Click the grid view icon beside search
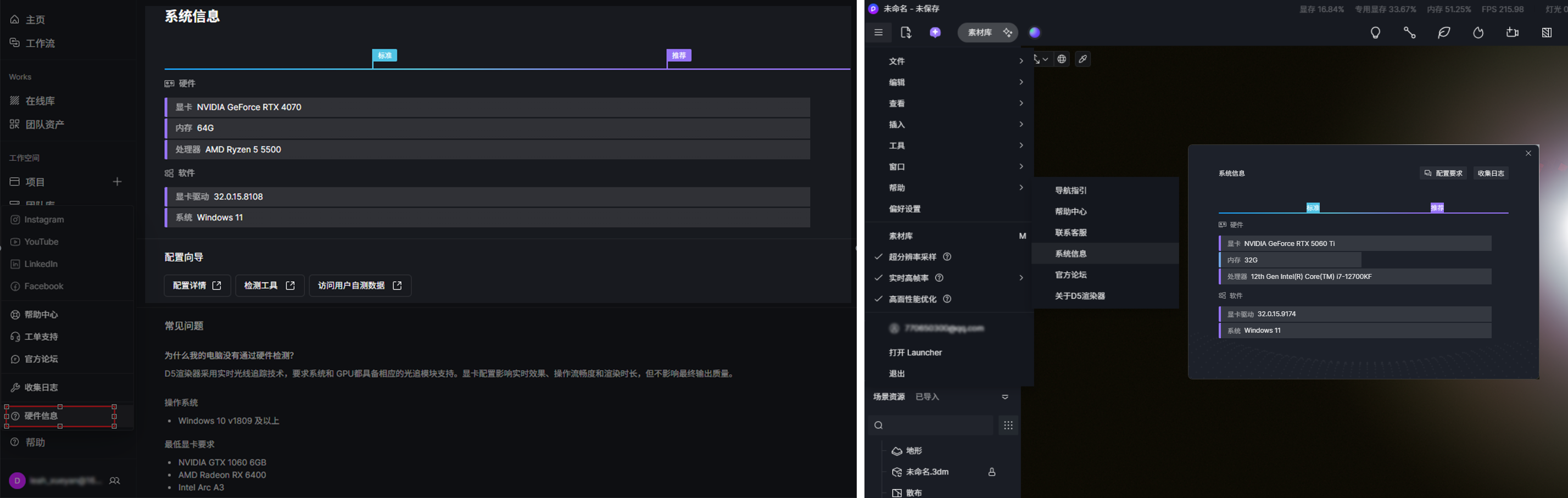1568x498 pixels. tap(1008, 426)
